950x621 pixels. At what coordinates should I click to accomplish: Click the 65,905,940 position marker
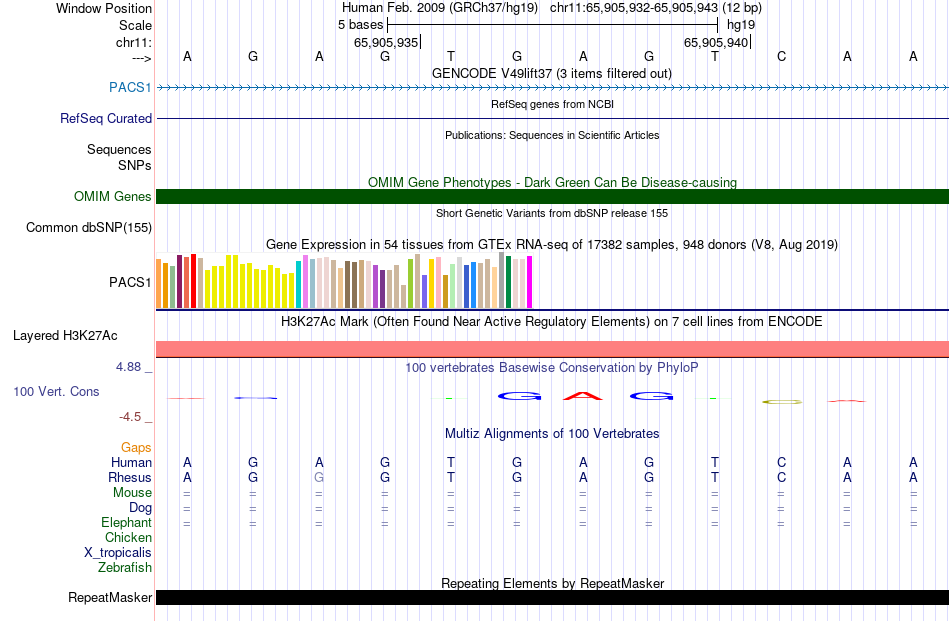coord(716,42)
